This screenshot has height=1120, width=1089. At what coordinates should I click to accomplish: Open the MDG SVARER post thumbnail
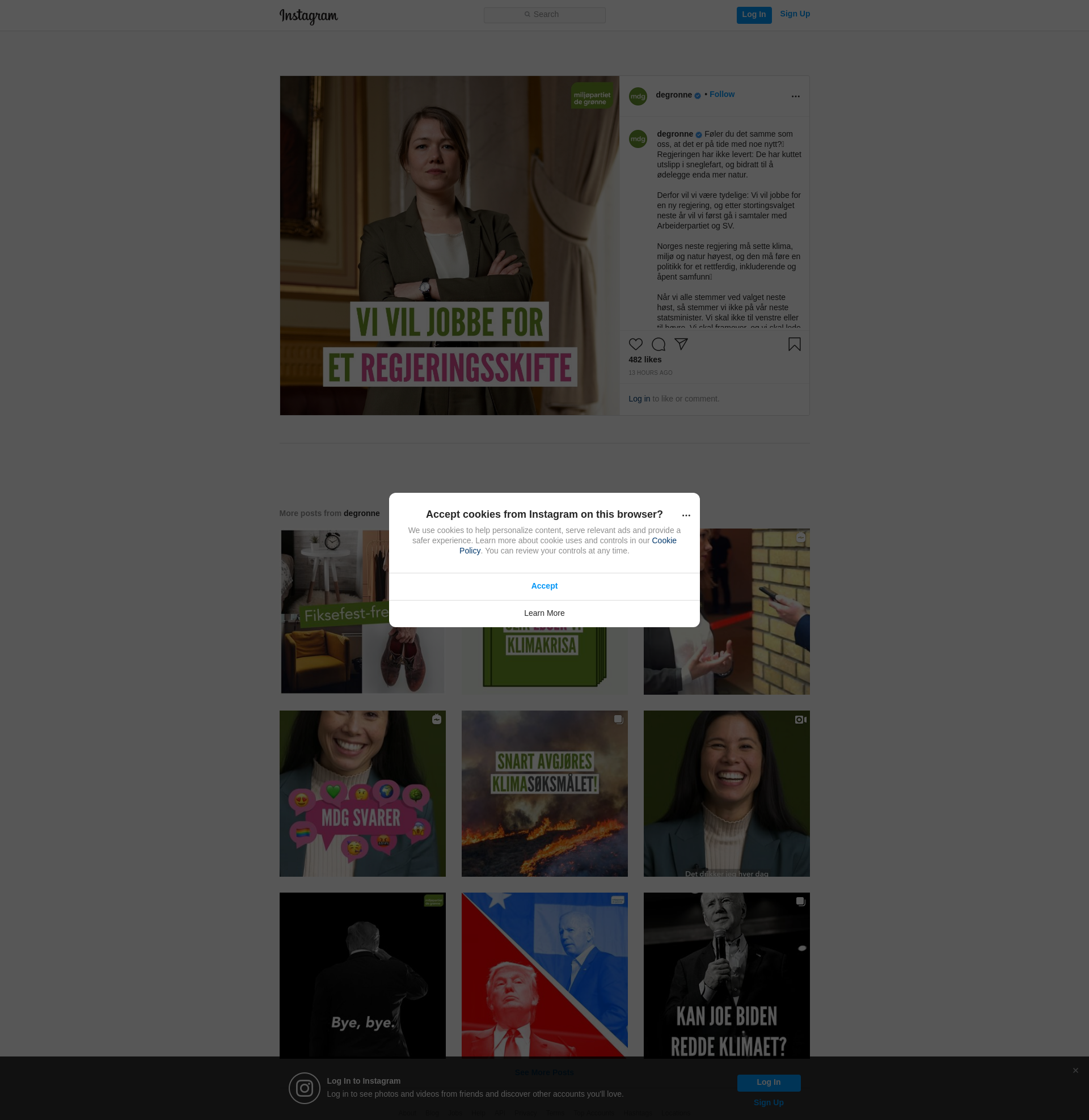point(362,793)
